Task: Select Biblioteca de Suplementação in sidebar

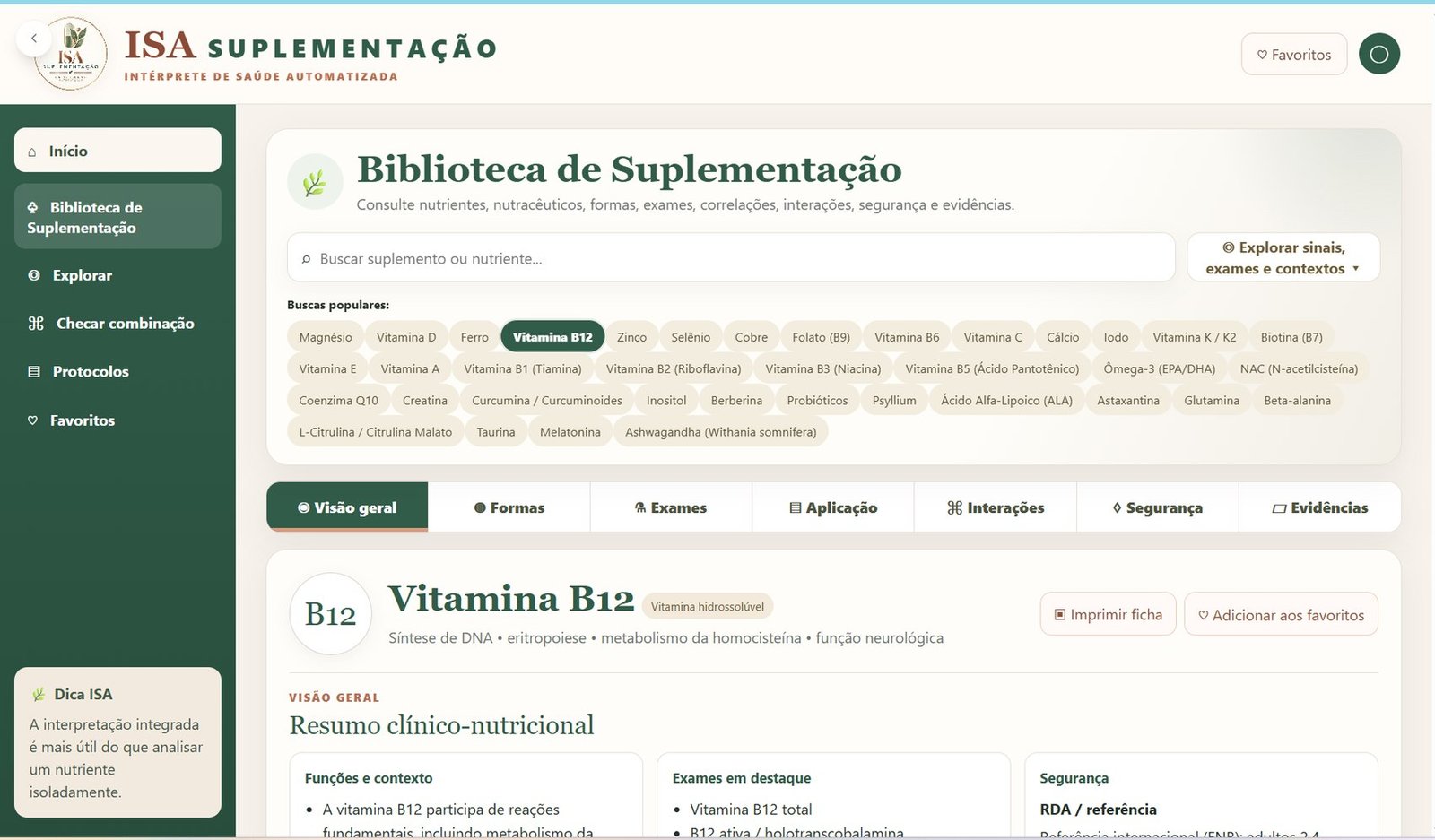Action: point(117,217)
